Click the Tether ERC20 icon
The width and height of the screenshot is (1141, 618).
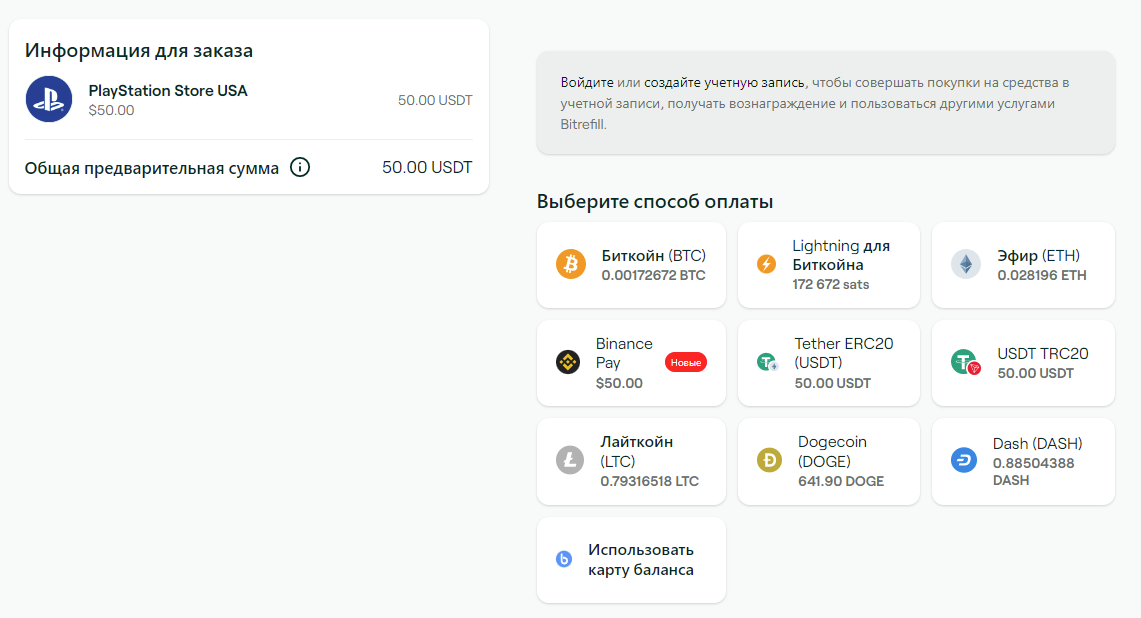(768, 362)
